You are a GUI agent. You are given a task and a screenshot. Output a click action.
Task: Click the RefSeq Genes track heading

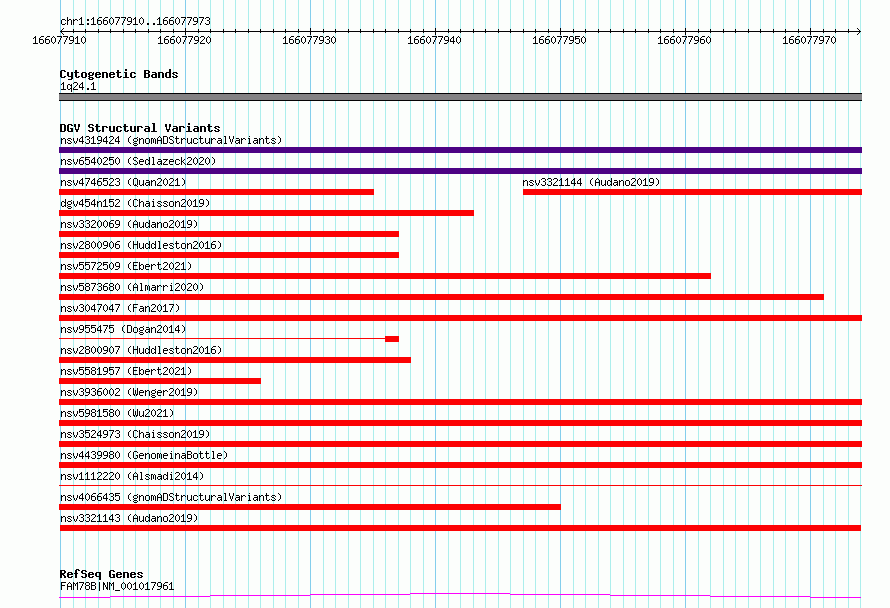click(x=101, y=574)
